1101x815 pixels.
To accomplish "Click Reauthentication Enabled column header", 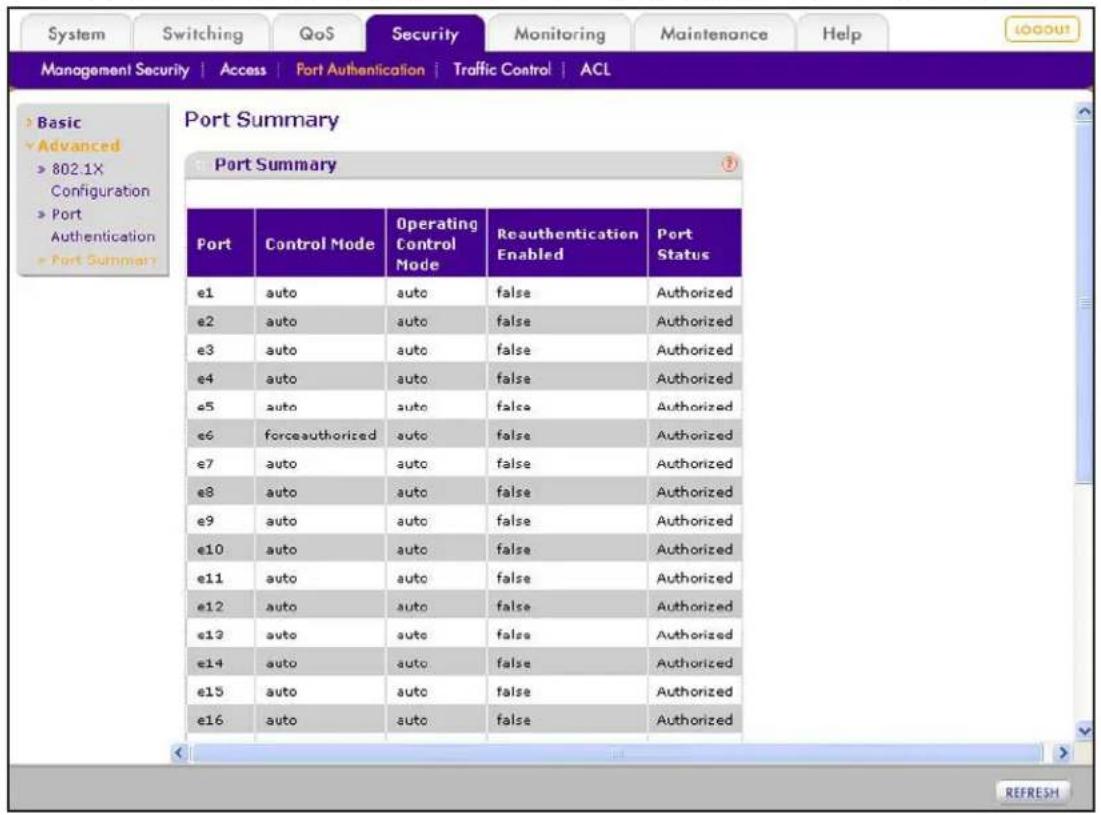I will click(x=567, y=243).
